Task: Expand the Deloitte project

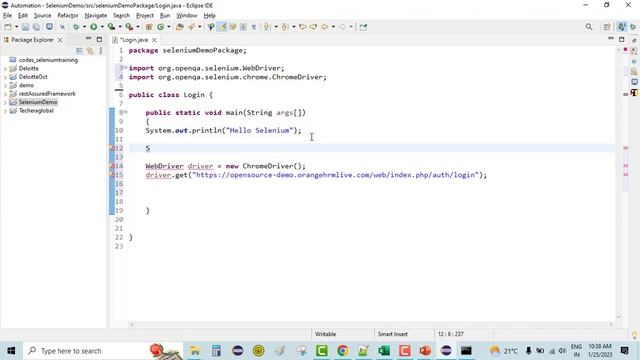Action: coord(5,69)
